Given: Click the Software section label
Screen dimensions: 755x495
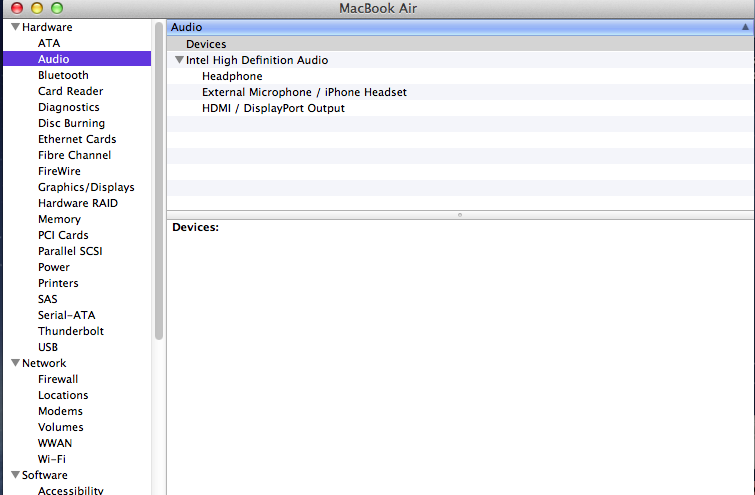Looking at the screenshot, I should [44, 475].
